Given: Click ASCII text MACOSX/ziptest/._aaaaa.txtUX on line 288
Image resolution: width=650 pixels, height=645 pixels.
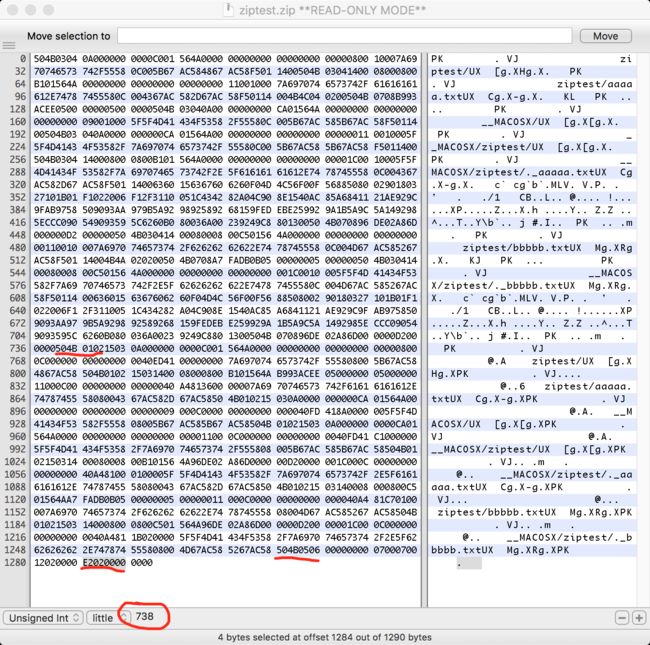Looking at the screenshot, I should tap(519, 172).
